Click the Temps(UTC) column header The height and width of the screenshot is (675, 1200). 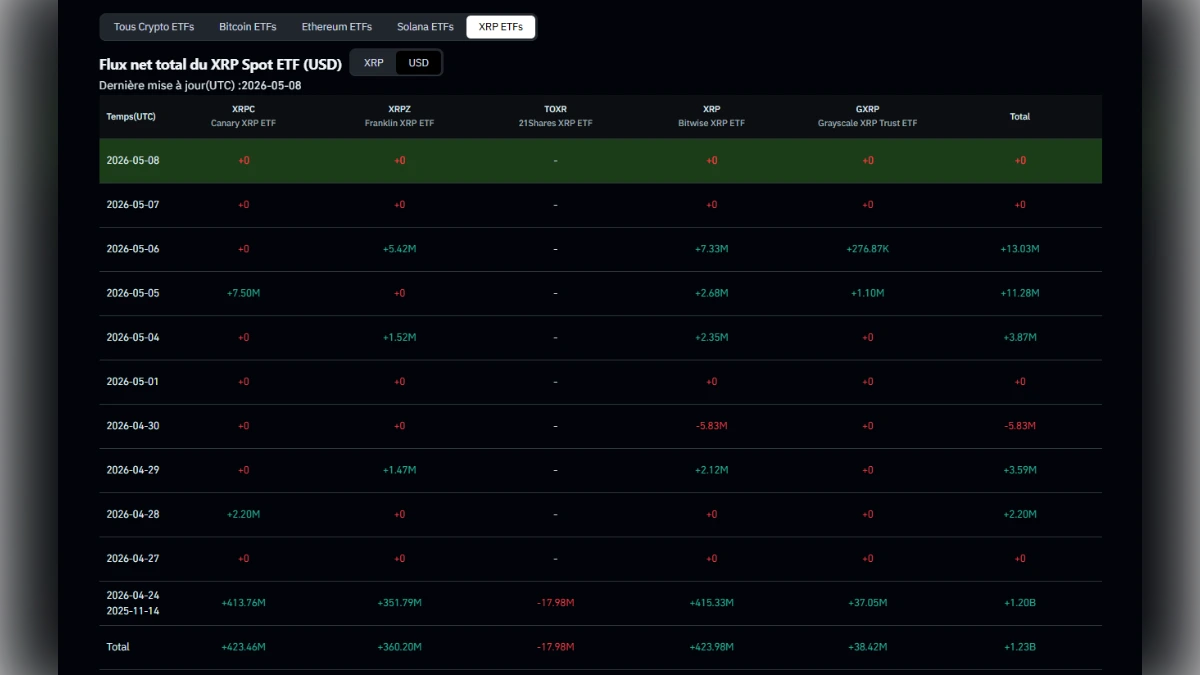(x=131, y=117)
